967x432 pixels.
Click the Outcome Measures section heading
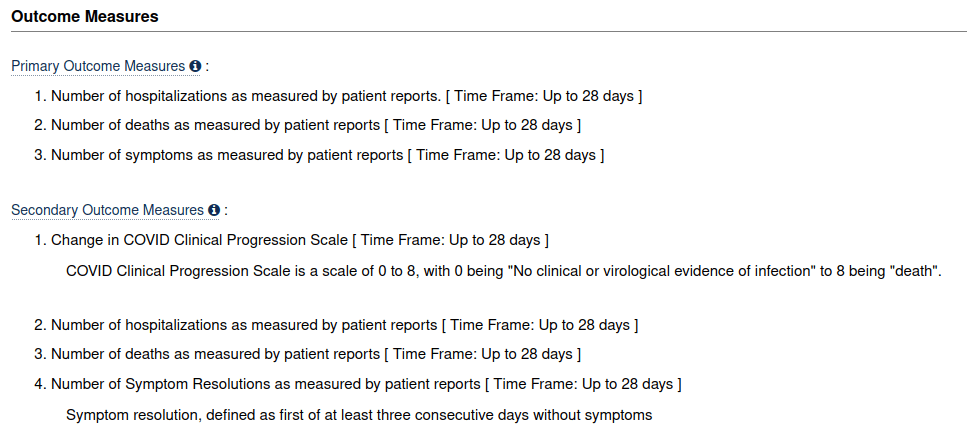pyautogui.click(x=85, y=17)
